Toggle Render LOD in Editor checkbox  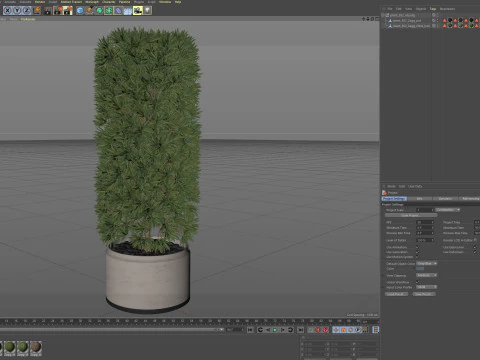pyautogui.click(x=475, y=240)
